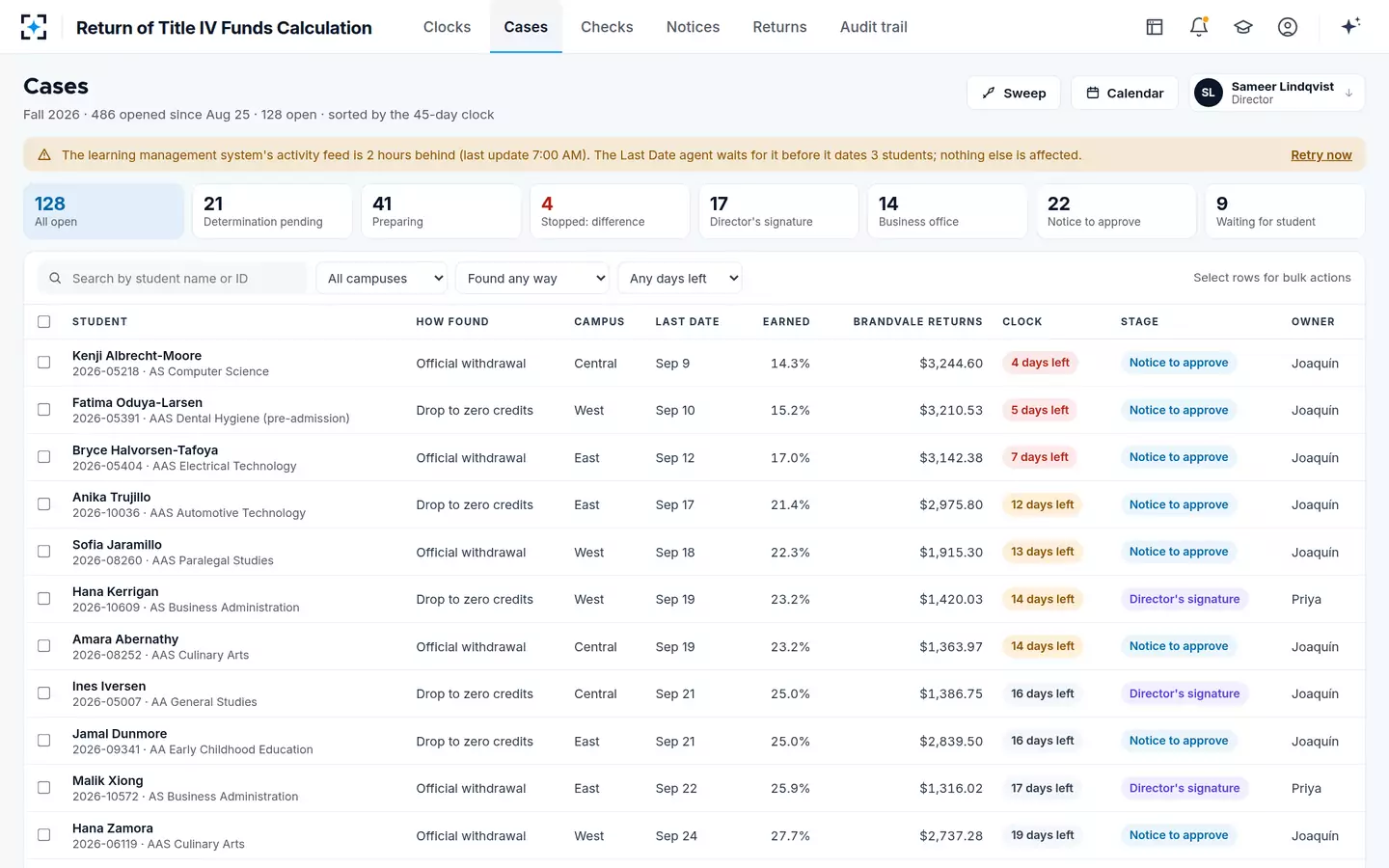Screen dimensions: 1389x868
Task: Check the Sofia Jaramillo row
Action: pos(43,552)
